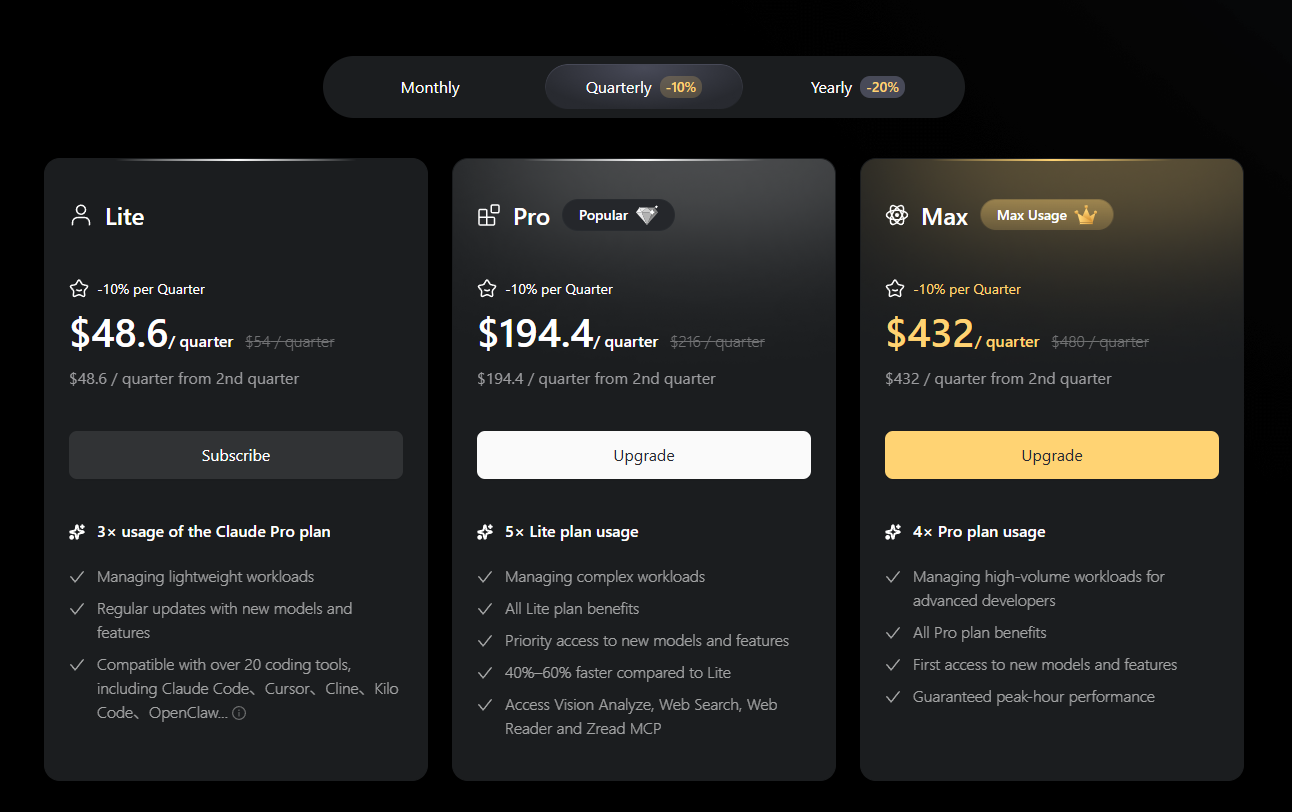Click the crown icon in Max Usage badge

coord(1086,215)
